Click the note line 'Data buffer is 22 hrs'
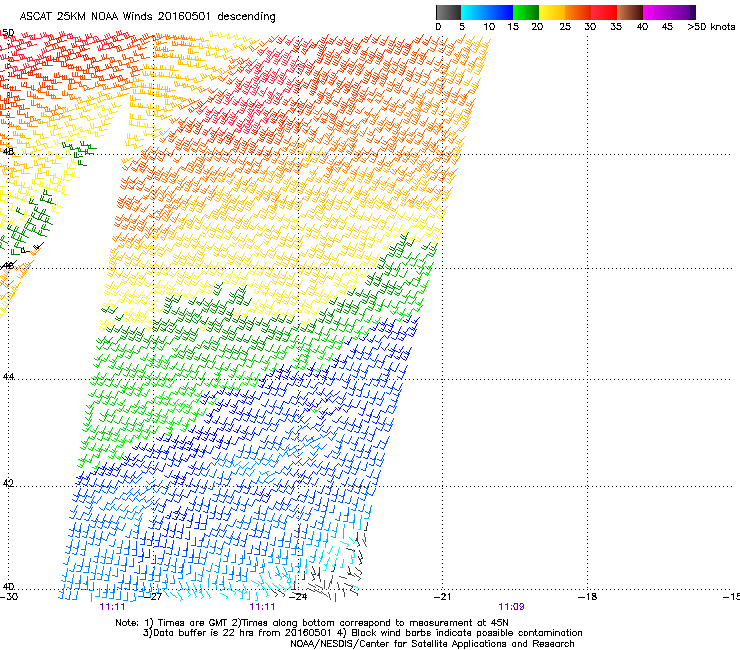740x650 pixels. tap(202, 633)
